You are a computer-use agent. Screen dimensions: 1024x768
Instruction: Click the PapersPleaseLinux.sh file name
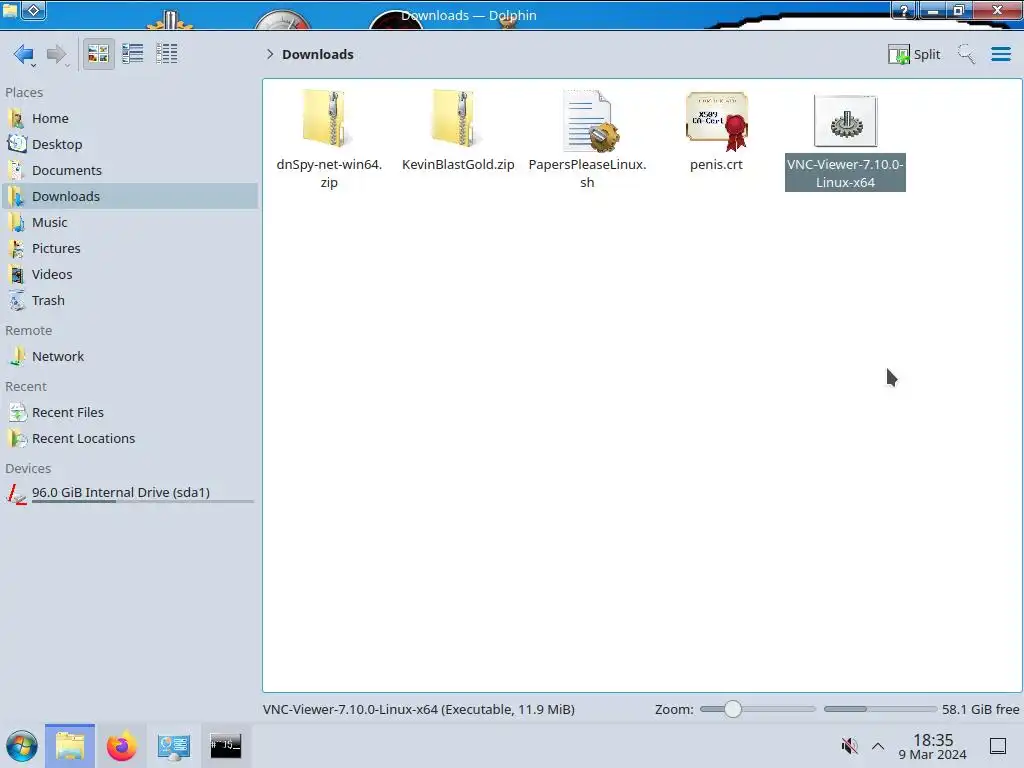[587, 173]
